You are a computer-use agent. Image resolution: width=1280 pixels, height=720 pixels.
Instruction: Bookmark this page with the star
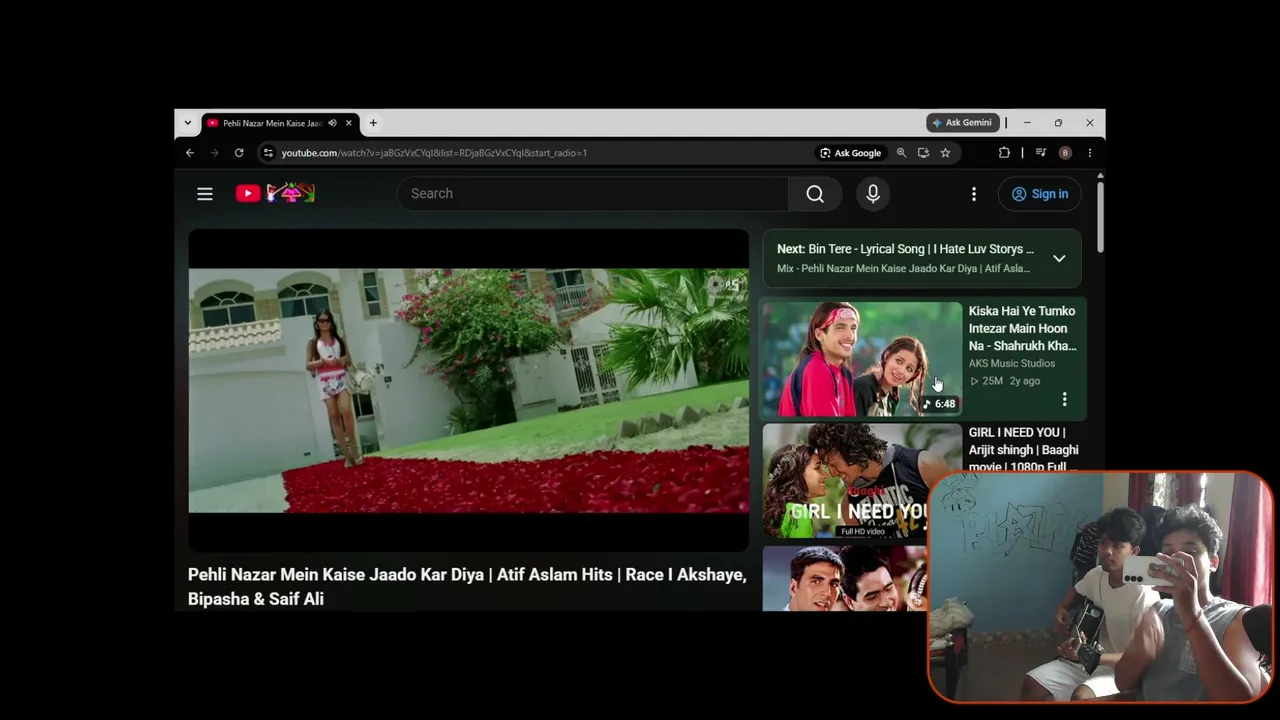pos(945,153)
